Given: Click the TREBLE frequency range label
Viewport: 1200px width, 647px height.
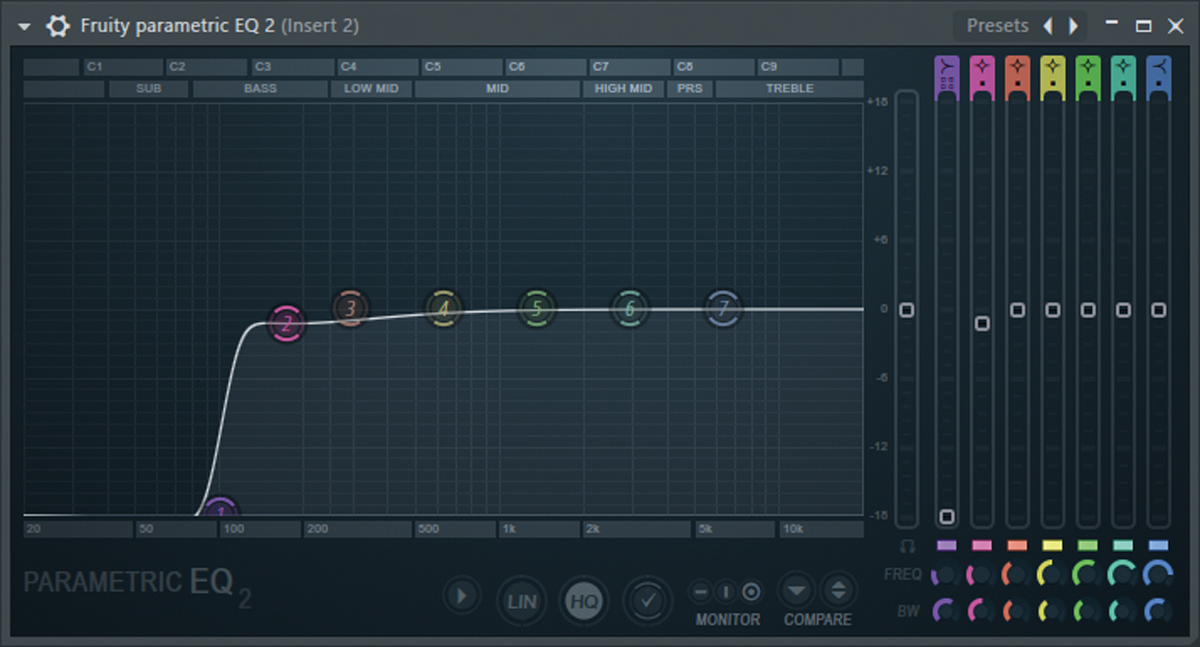Looking at the screenshot, I should coord(789,89).
